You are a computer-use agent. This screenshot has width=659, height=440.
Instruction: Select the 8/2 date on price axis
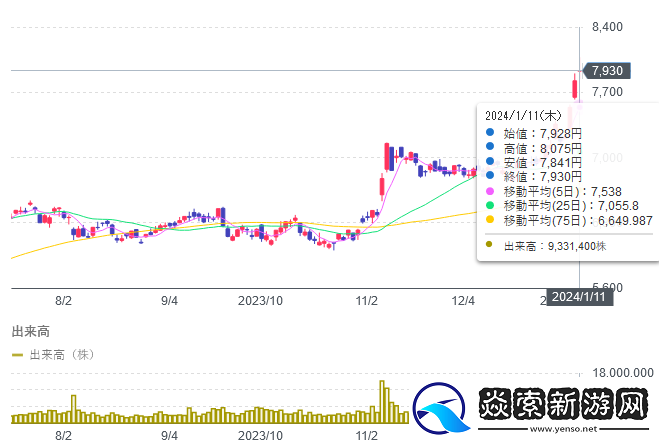point(64,299)
